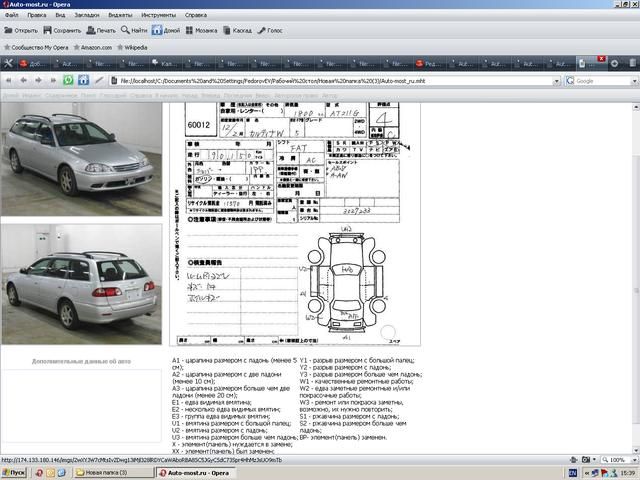Image resolution: width=640 pixels, height=480 pixels.
Task: Open the Новая папка (3) taskbar window
Action: pos(113,473)
